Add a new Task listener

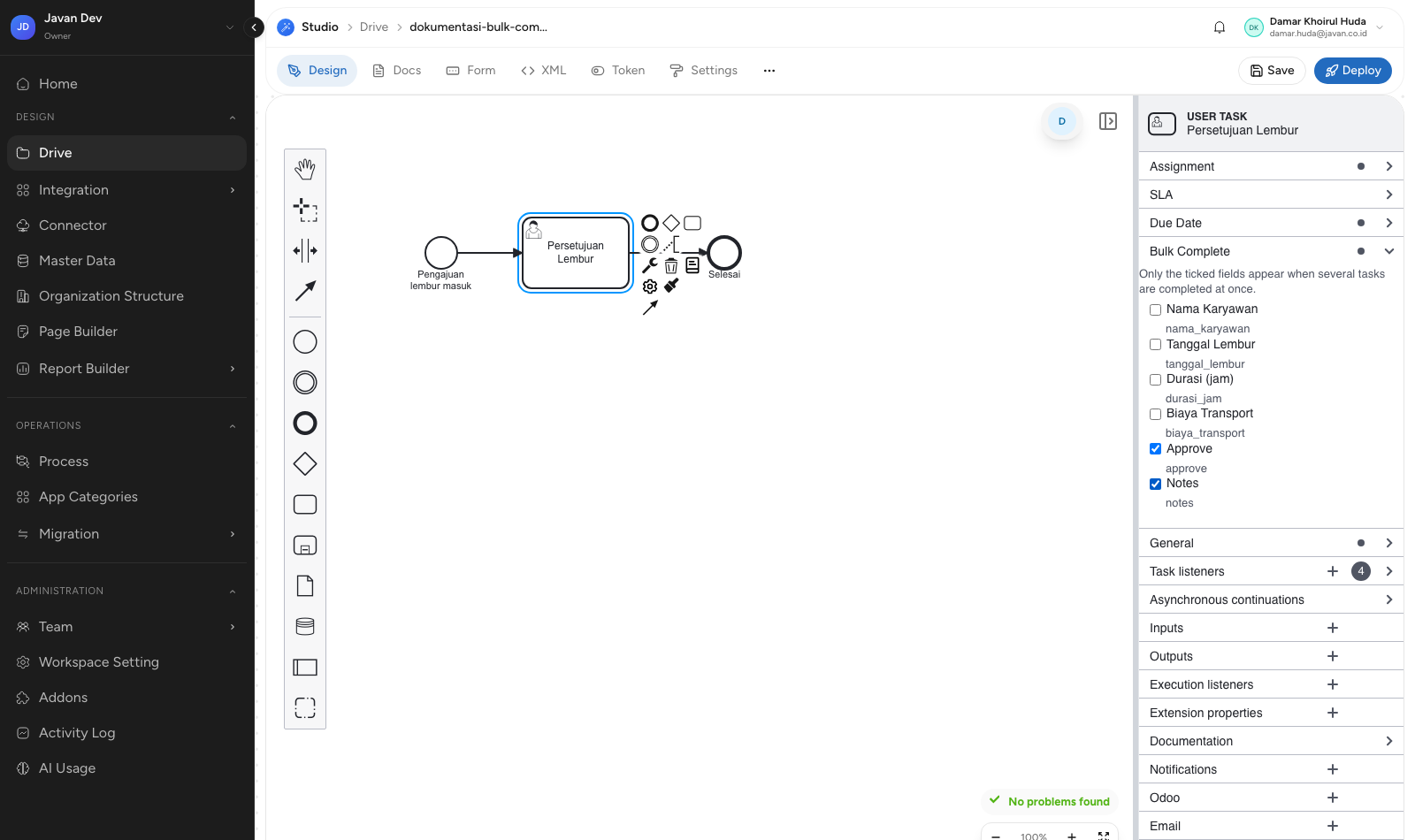pos(1333,571)
